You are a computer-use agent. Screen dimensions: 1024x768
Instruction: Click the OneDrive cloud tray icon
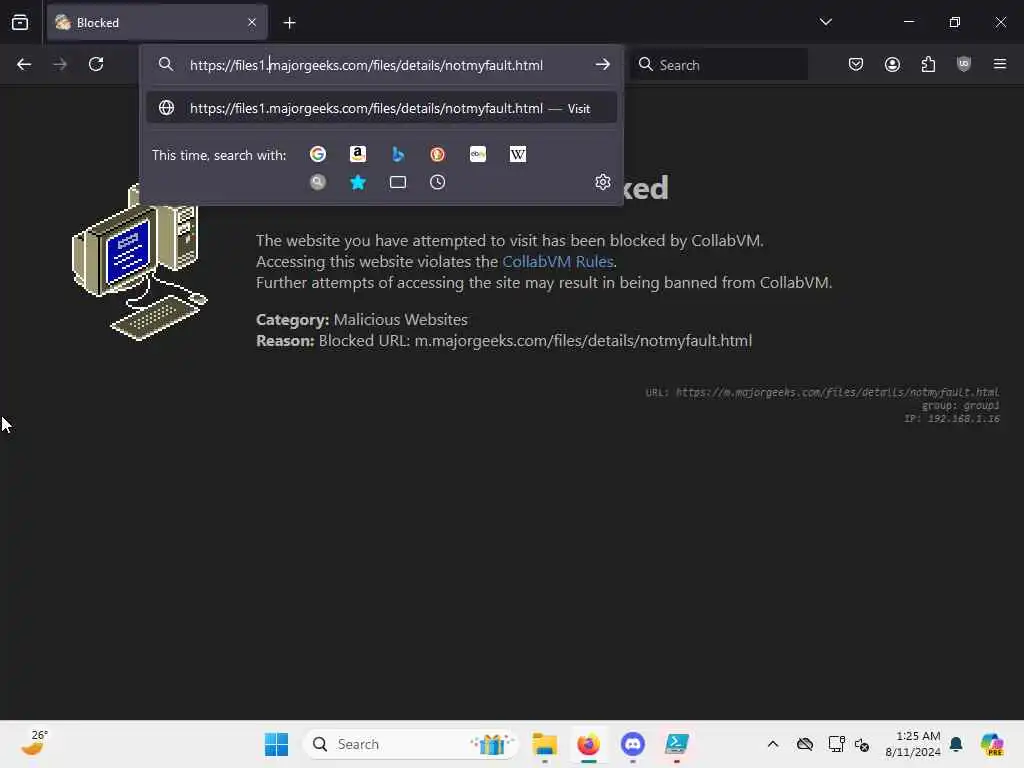point(805,744)
